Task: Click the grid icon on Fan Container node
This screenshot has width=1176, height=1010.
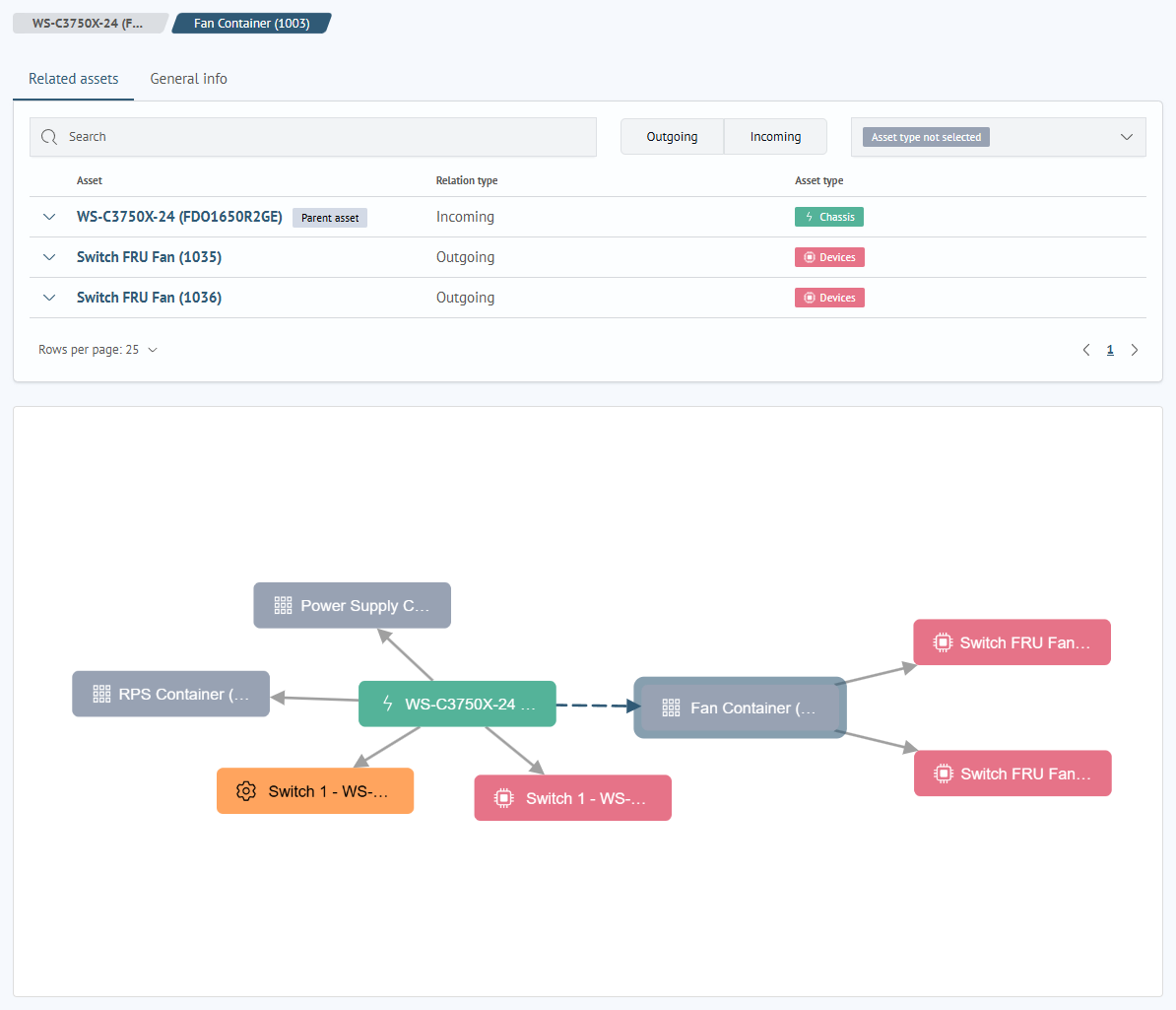Action: (672, 707)
